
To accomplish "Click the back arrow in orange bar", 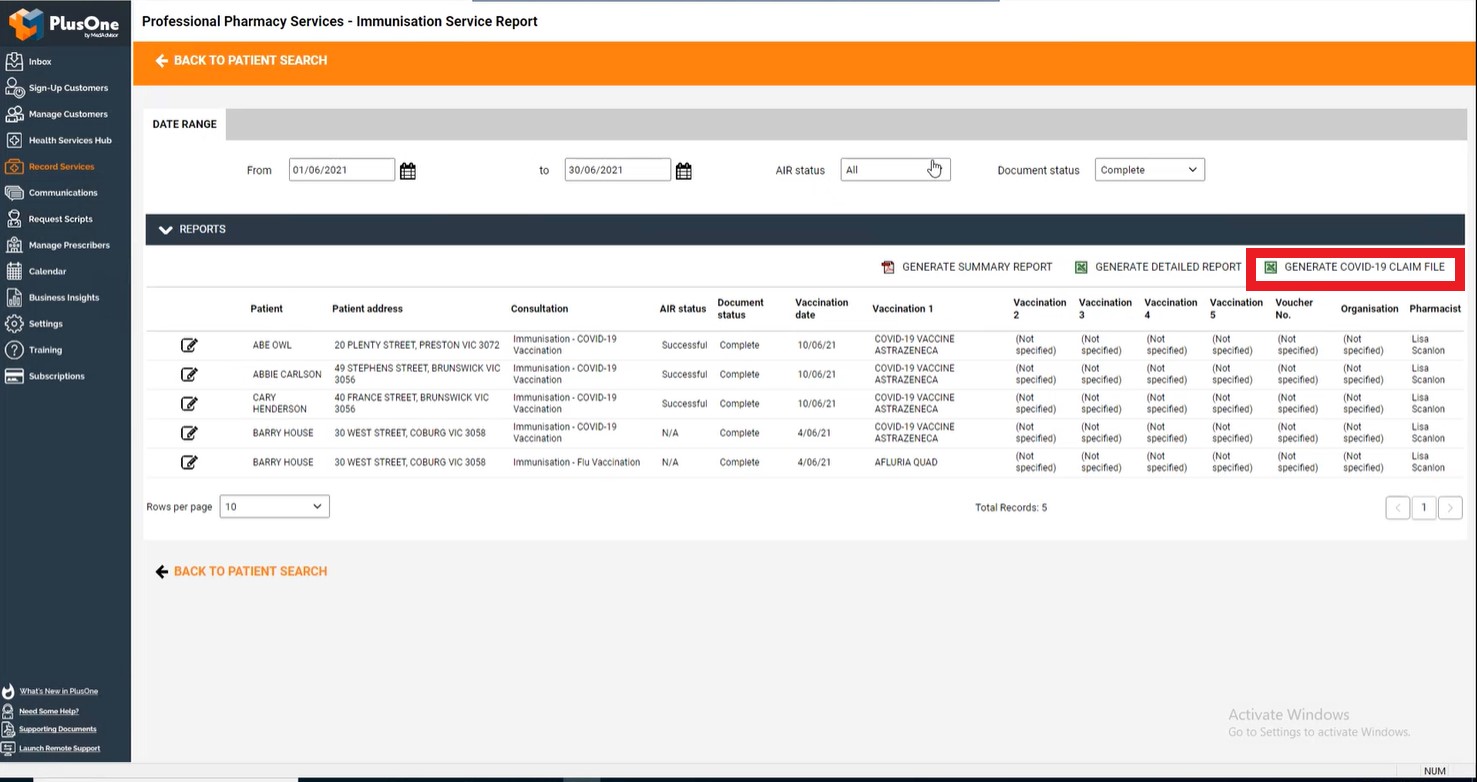I will (161, 61).
